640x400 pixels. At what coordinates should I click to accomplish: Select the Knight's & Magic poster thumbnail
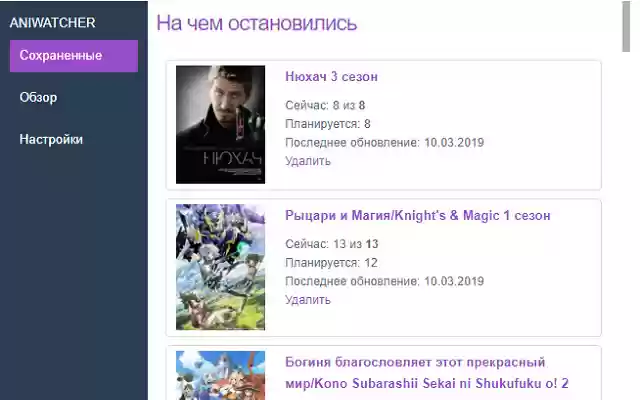click(220, 267)
